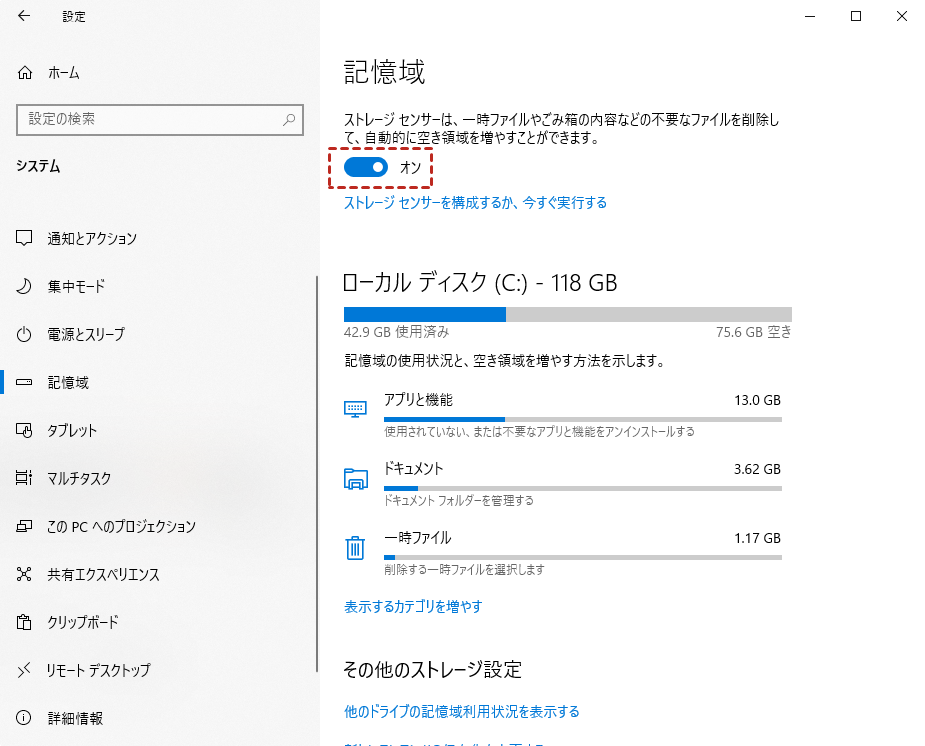Click the 詳細情報 info icon
The image size is (925, 746).
click(x=24, y=718)
